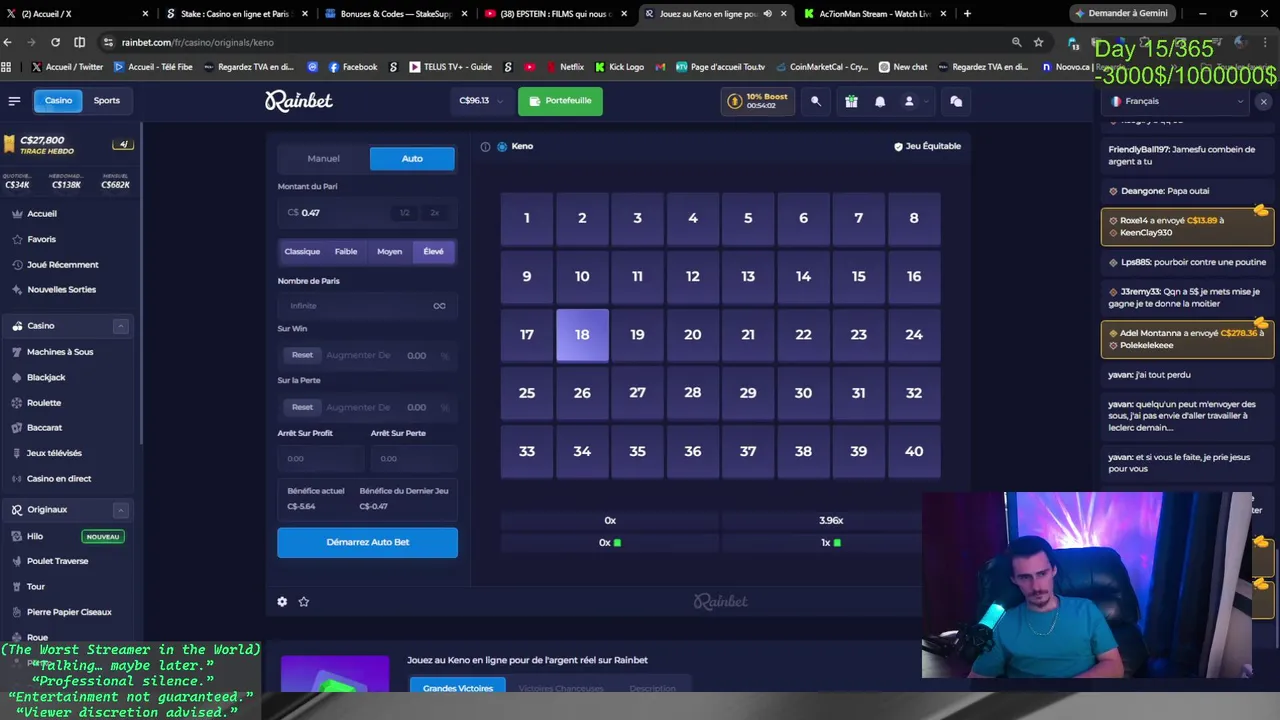Open the Facebook bookmark

[x=352, y=67]
